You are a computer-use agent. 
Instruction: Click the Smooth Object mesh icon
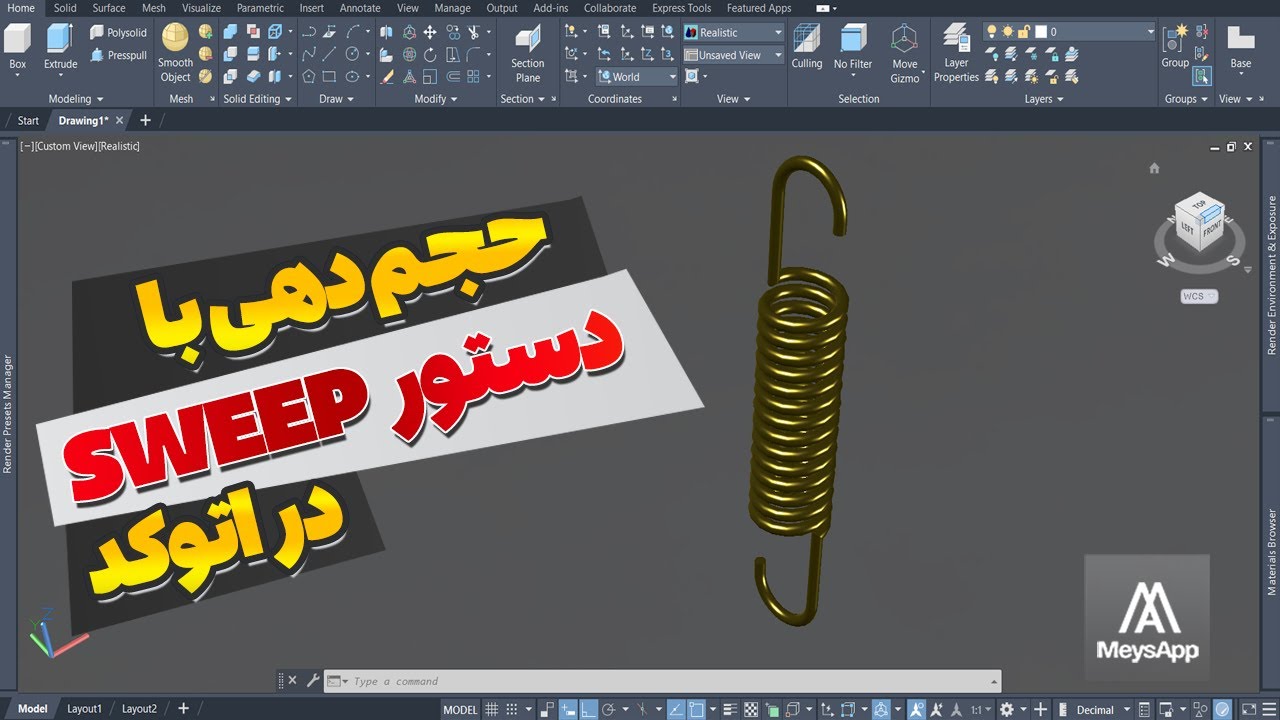pos(175,54)
